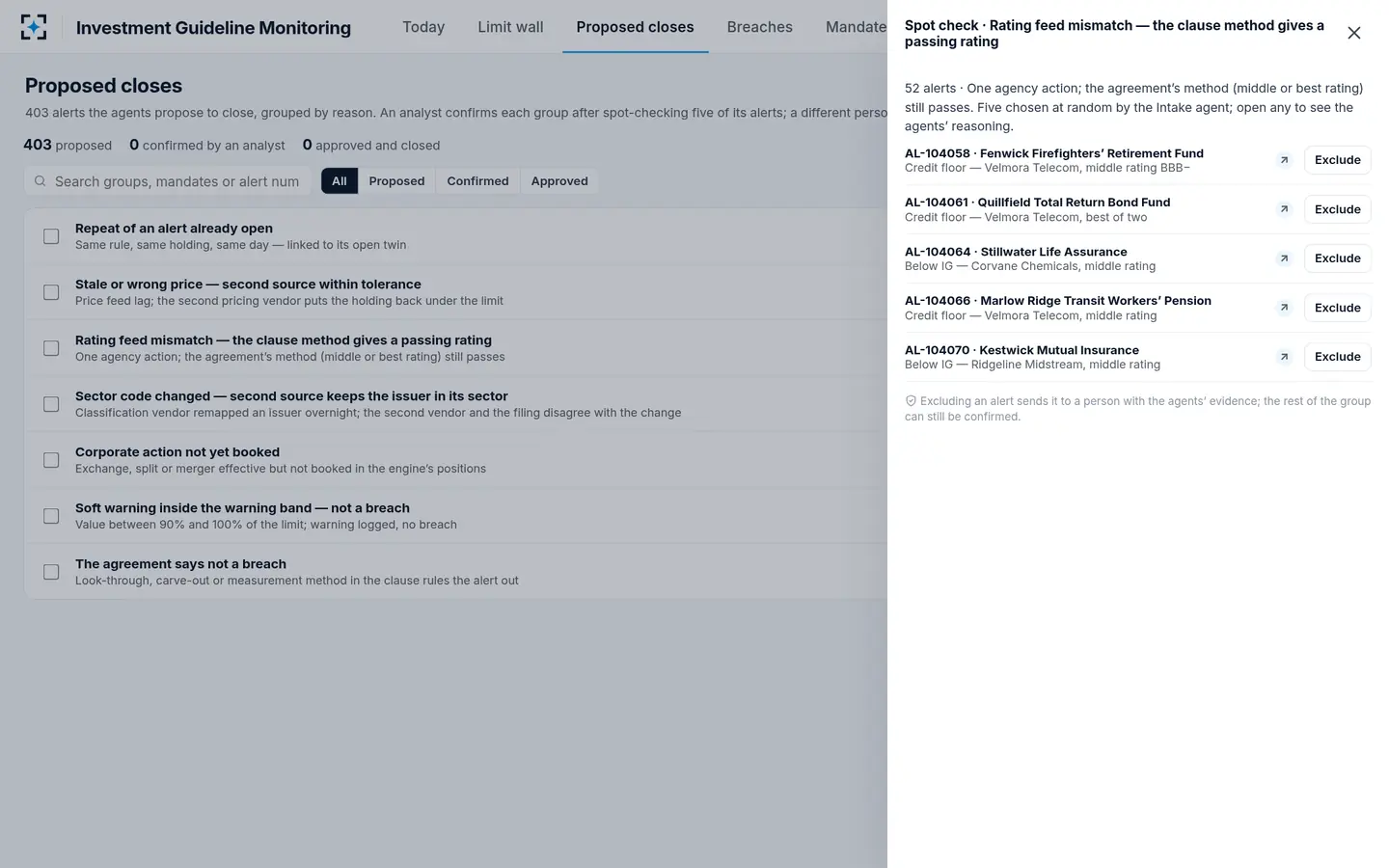Exclude alert AL-104066 Marlow Ridge Transit
This screenshot has height=868, width=1389.
click(x=1337, y=308)
